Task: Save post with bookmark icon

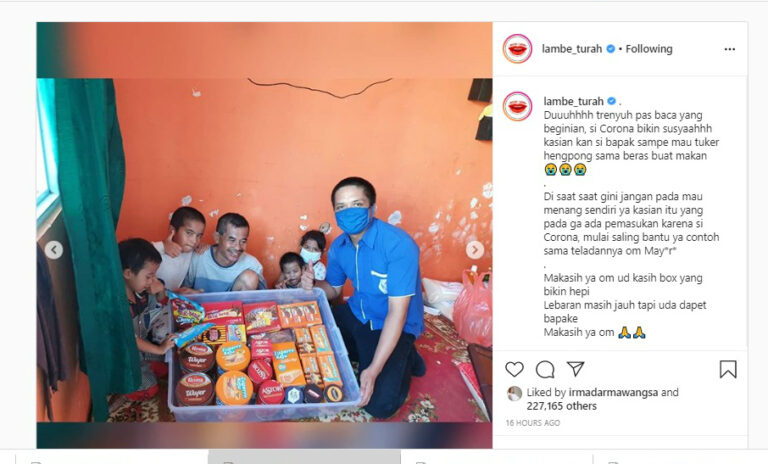Action: tap(728, 369)
